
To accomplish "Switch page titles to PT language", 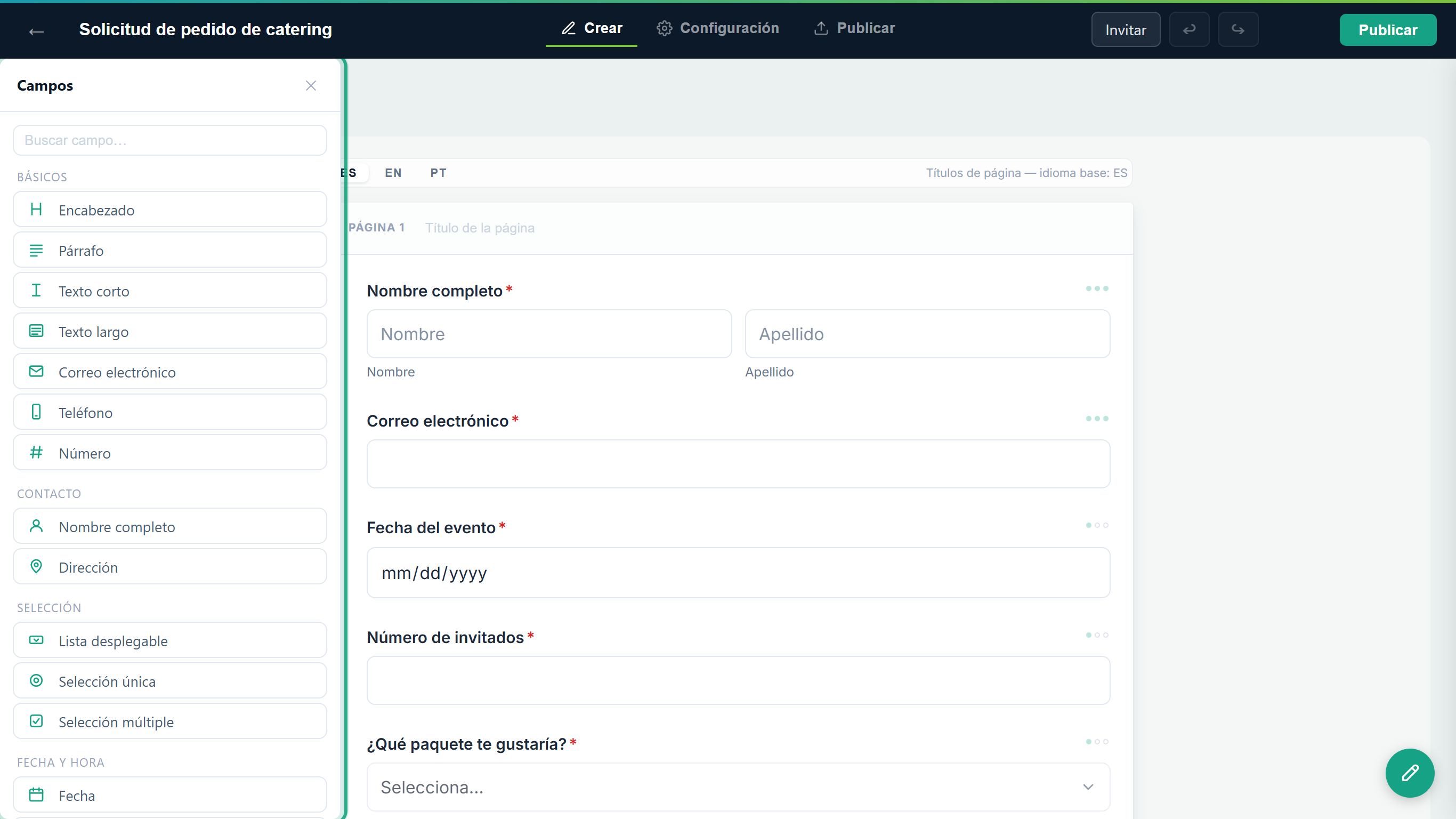I will (438, 173).
